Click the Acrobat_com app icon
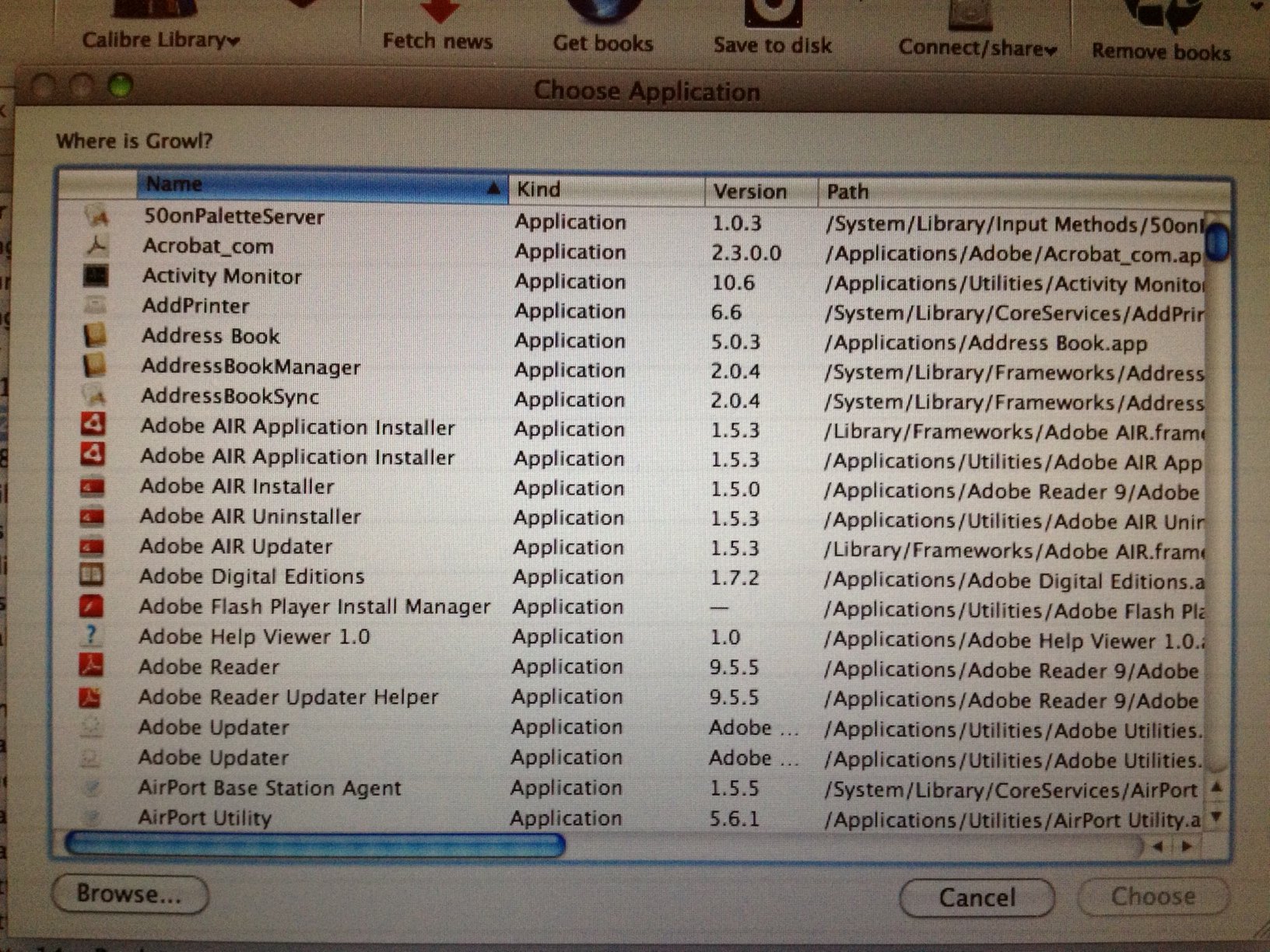The width and height of the screenshot is (1270, 952). [x=96, y=246]
